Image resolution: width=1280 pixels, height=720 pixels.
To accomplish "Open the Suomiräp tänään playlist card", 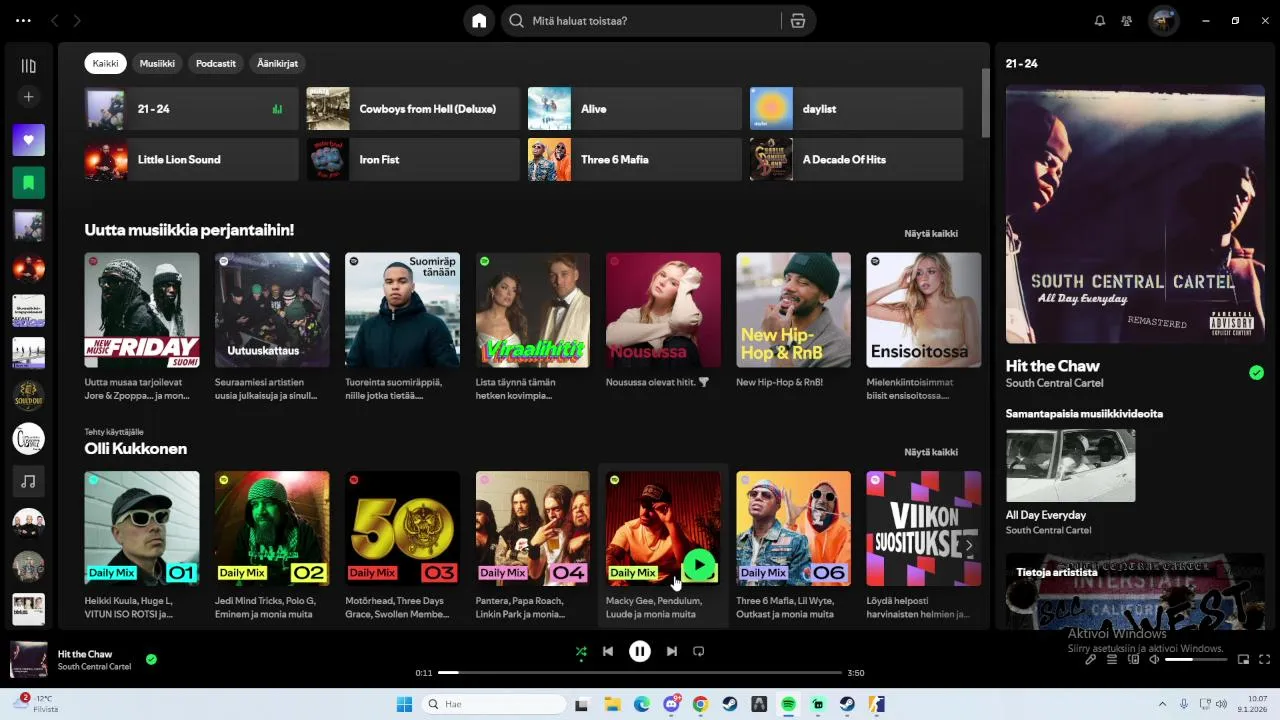I will pyautogui.click(x=402, y=310).
